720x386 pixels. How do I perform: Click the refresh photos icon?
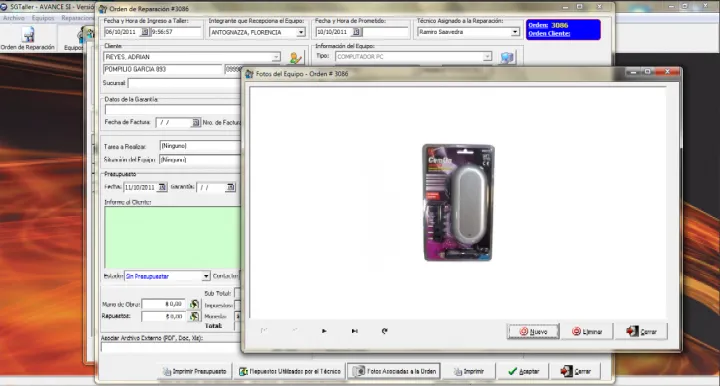click(385, 331)
